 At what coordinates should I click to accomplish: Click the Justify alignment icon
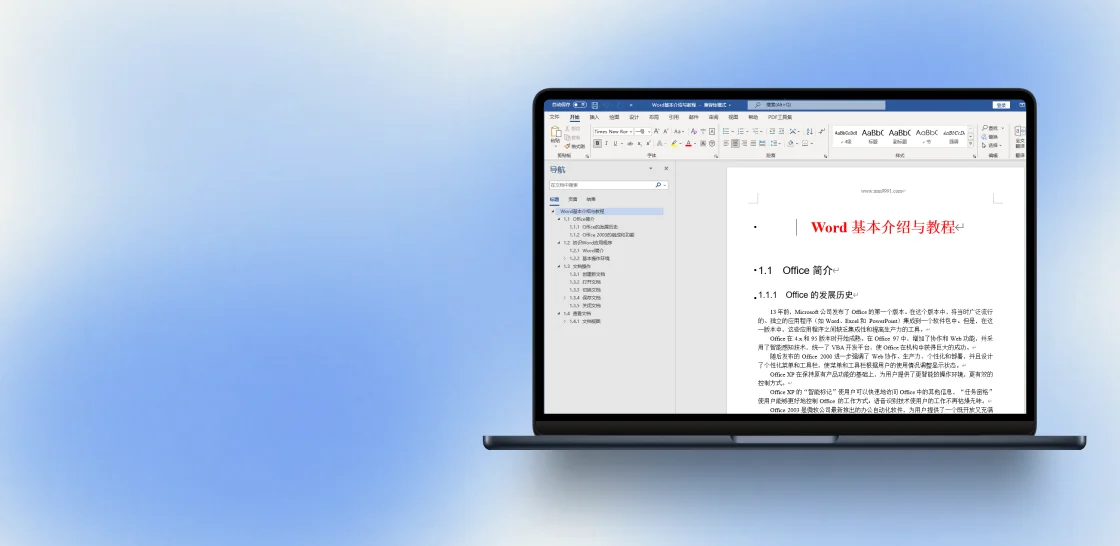coord(753,143)
